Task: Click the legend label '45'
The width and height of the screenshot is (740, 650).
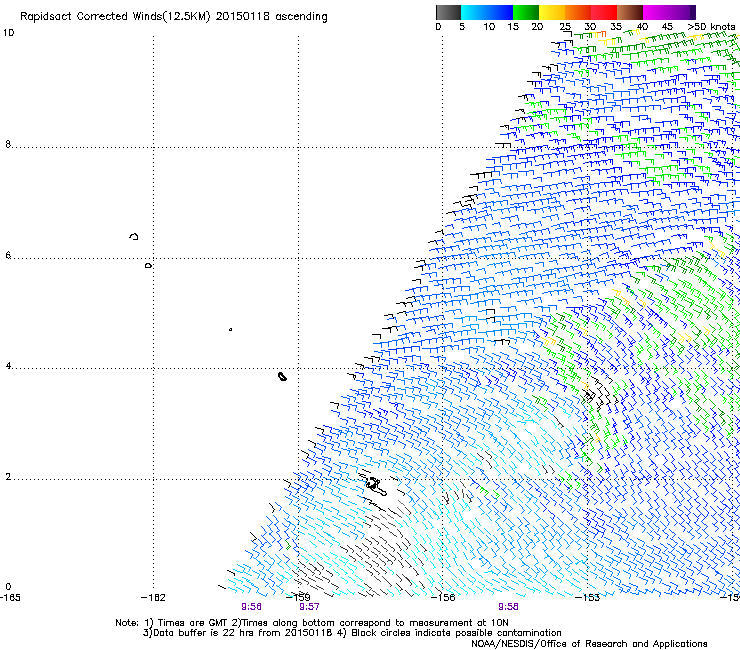Action: coord(667,27)
